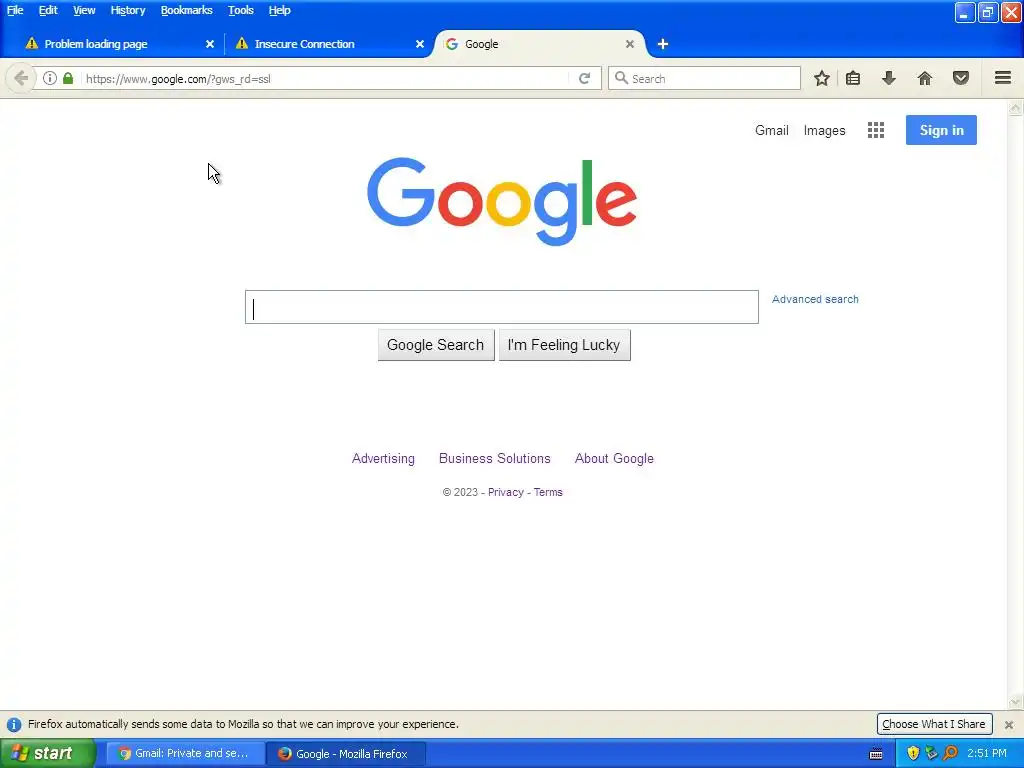Open Google apps grid icon

point(876,130)
